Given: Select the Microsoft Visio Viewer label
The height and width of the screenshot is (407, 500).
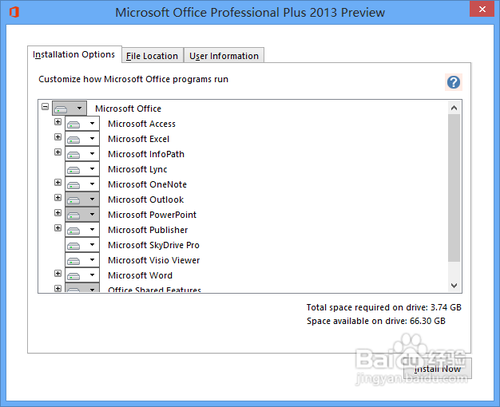Looking at the screenshot, I should tap(154, 260).
